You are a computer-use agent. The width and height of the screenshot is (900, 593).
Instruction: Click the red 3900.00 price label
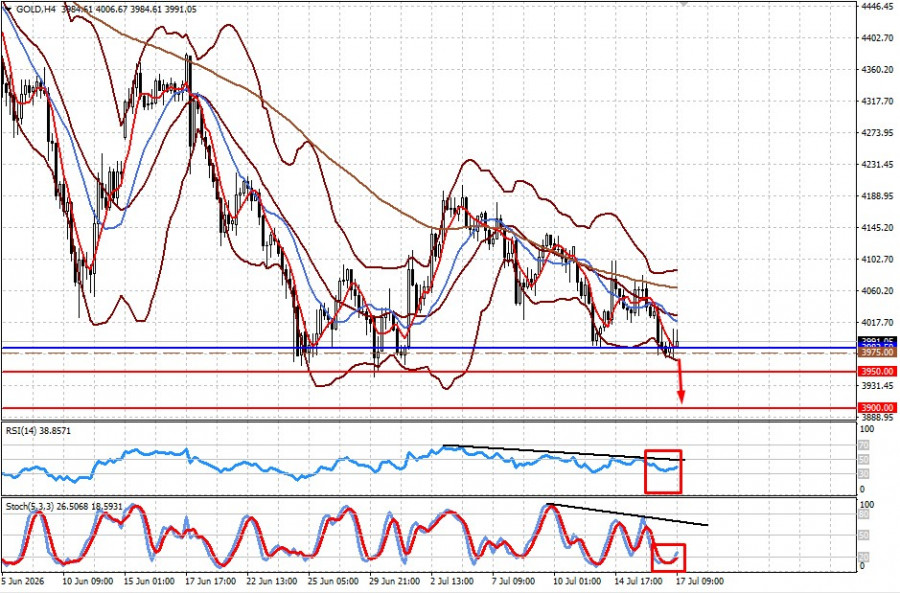point(877,408)
